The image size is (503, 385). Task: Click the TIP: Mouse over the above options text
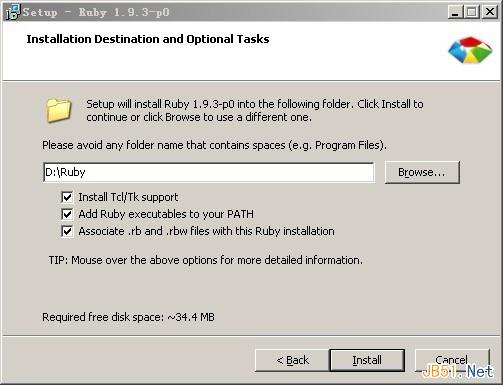tap(206, 260)
